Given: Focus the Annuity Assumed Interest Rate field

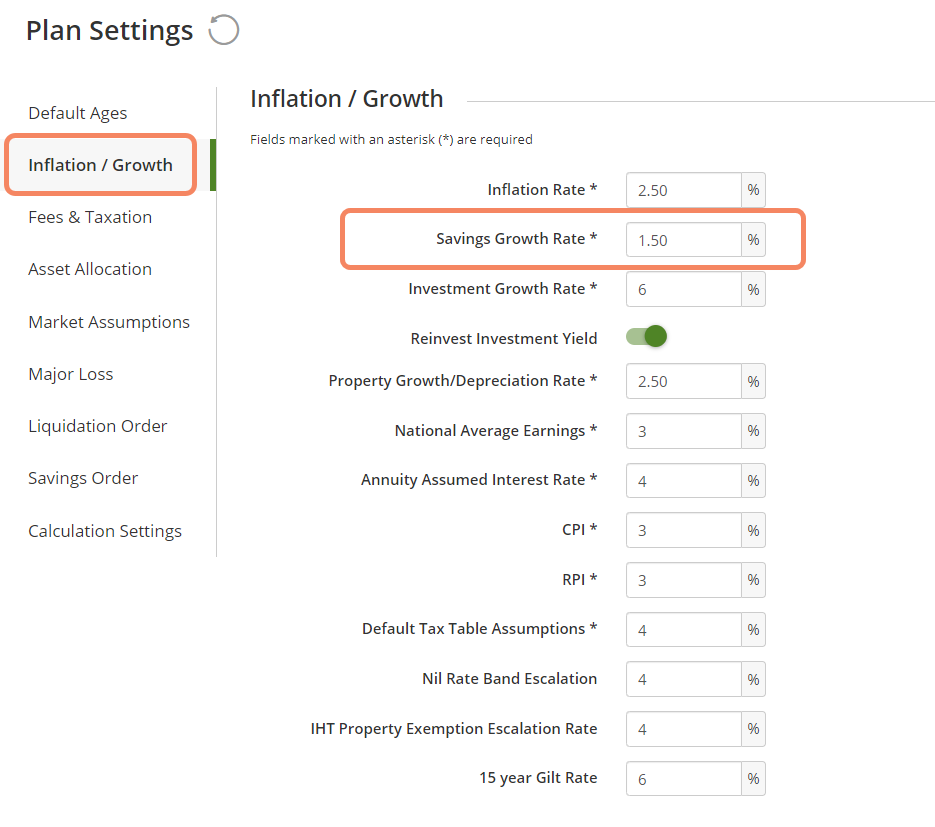Looking at the screenshot, I should (683, 481).
